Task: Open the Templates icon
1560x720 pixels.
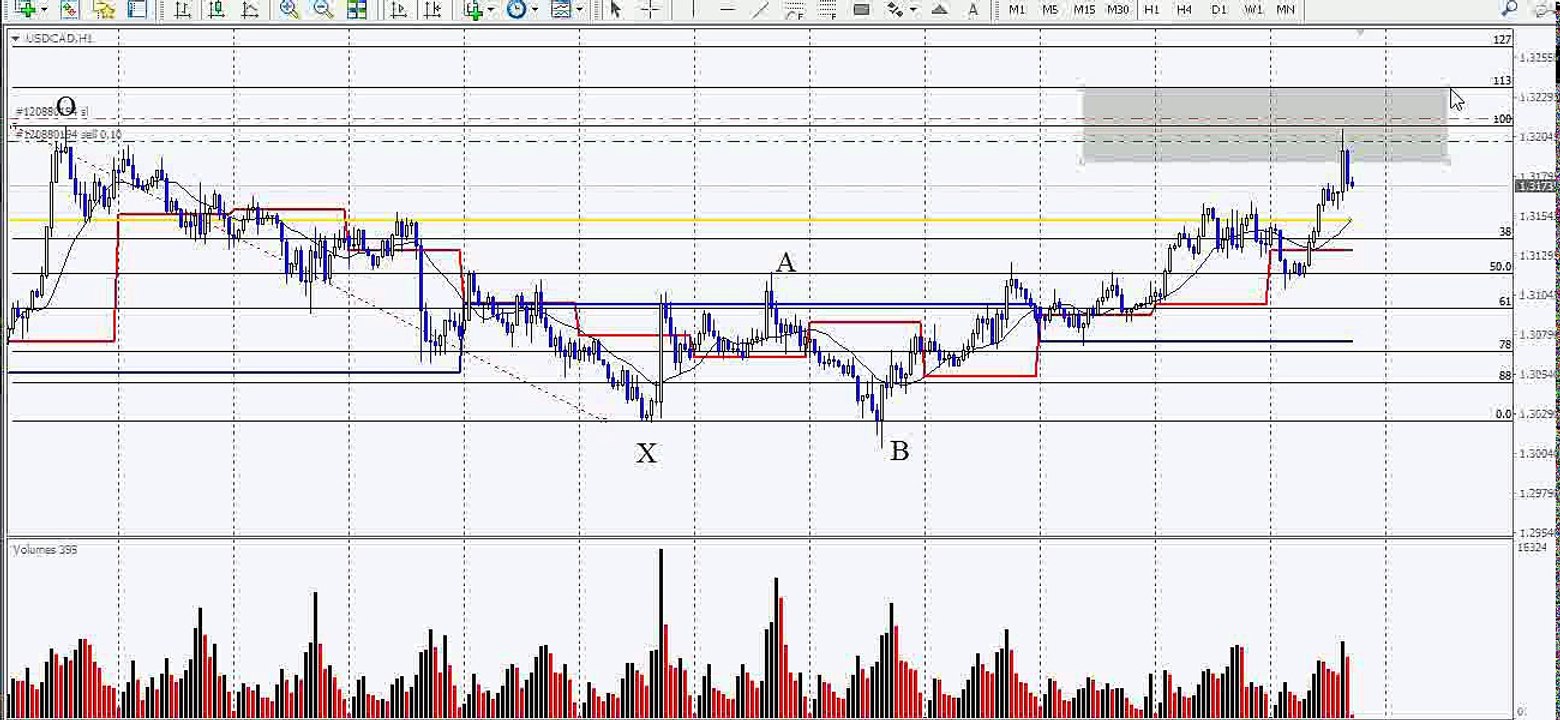Action: (x=560, y=9)
